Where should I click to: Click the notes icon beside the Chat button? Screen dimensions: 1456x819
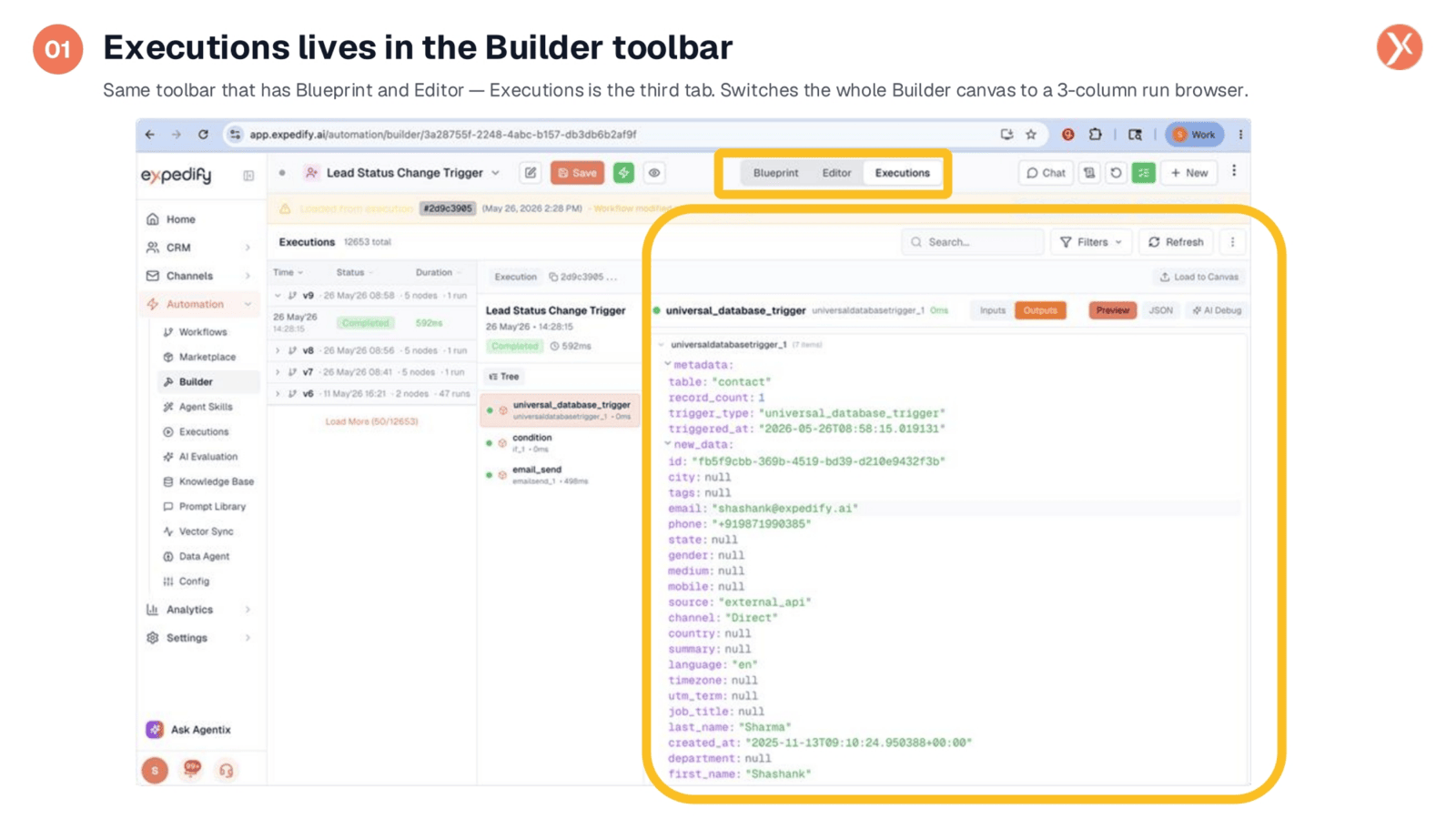1089,173
